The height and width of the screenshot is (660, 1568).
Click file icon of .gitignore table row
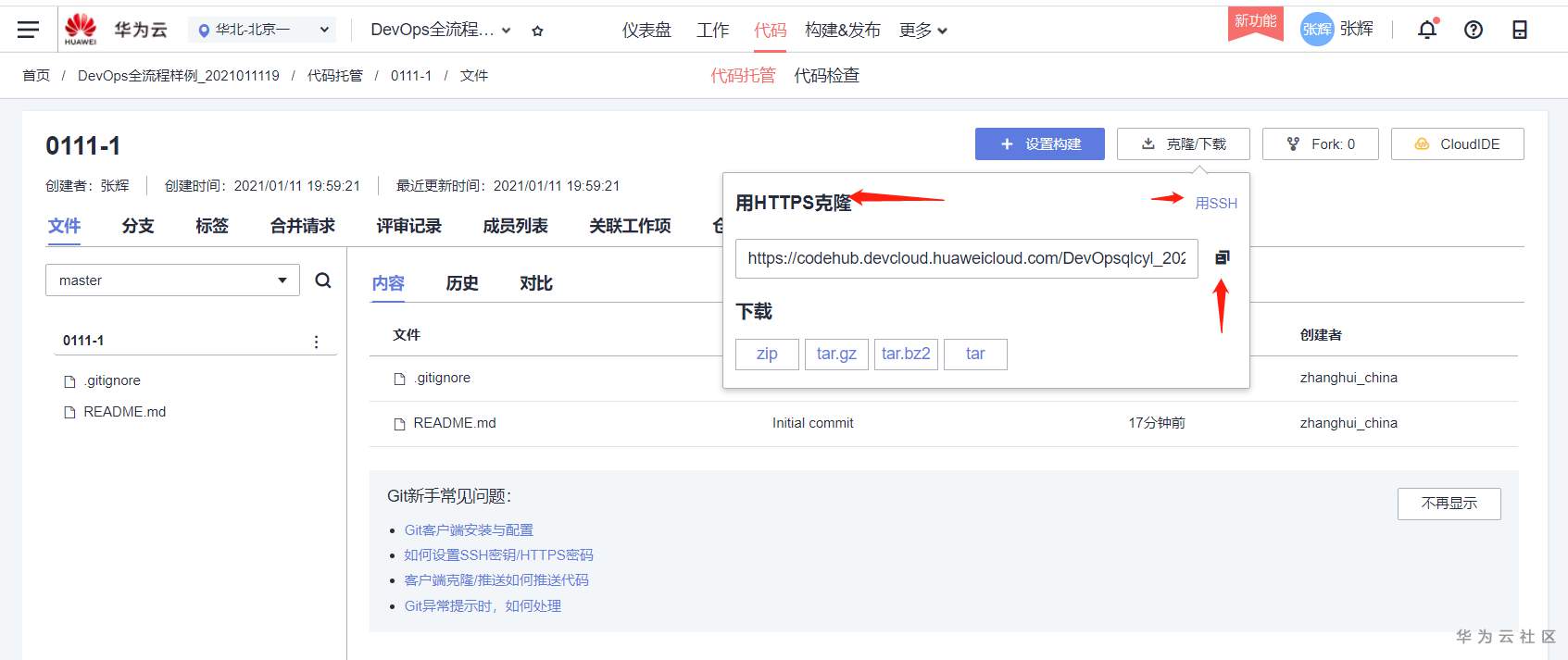pos(400,379)
